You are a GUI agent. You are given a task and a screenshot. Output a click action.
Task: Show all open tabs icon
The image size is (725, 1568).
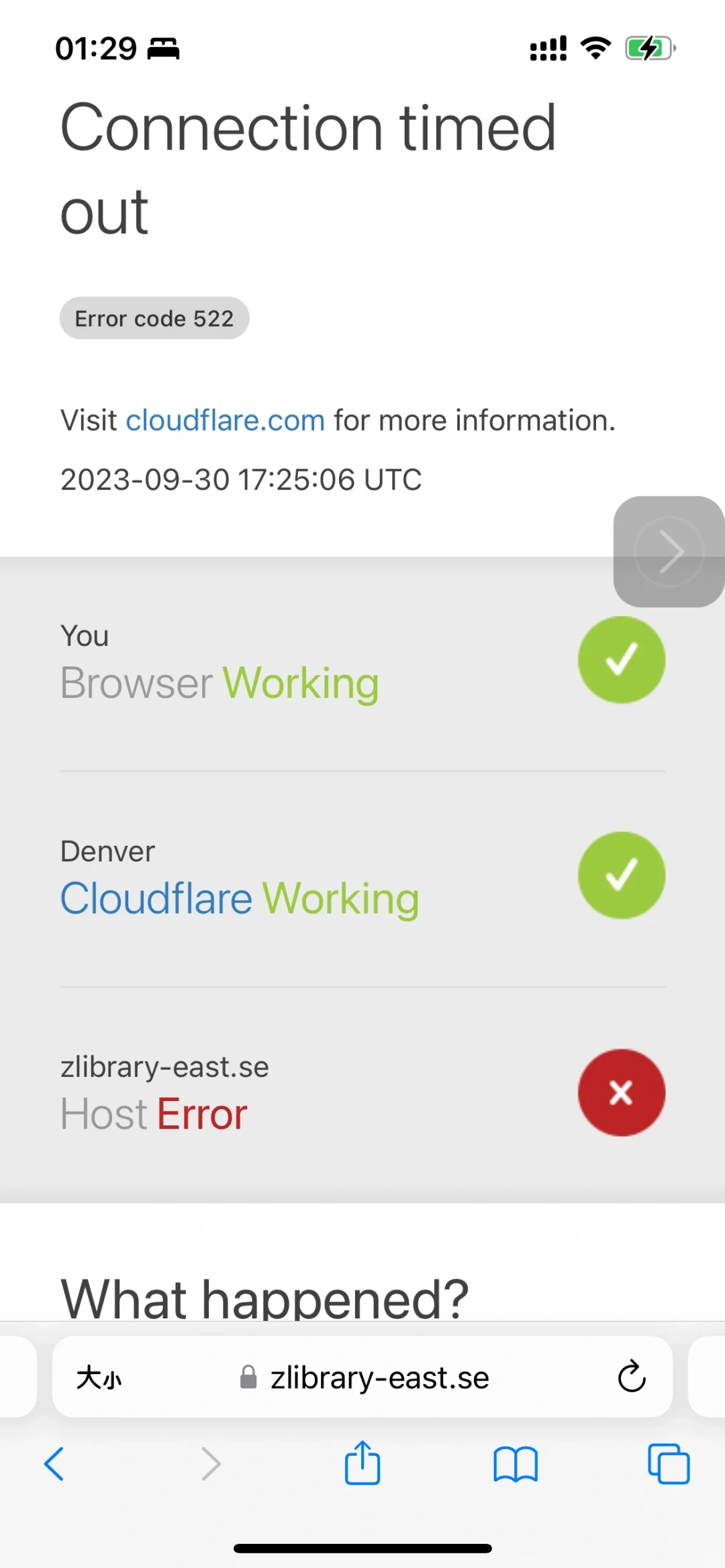pyautogui.click(x=669, y=1463)
